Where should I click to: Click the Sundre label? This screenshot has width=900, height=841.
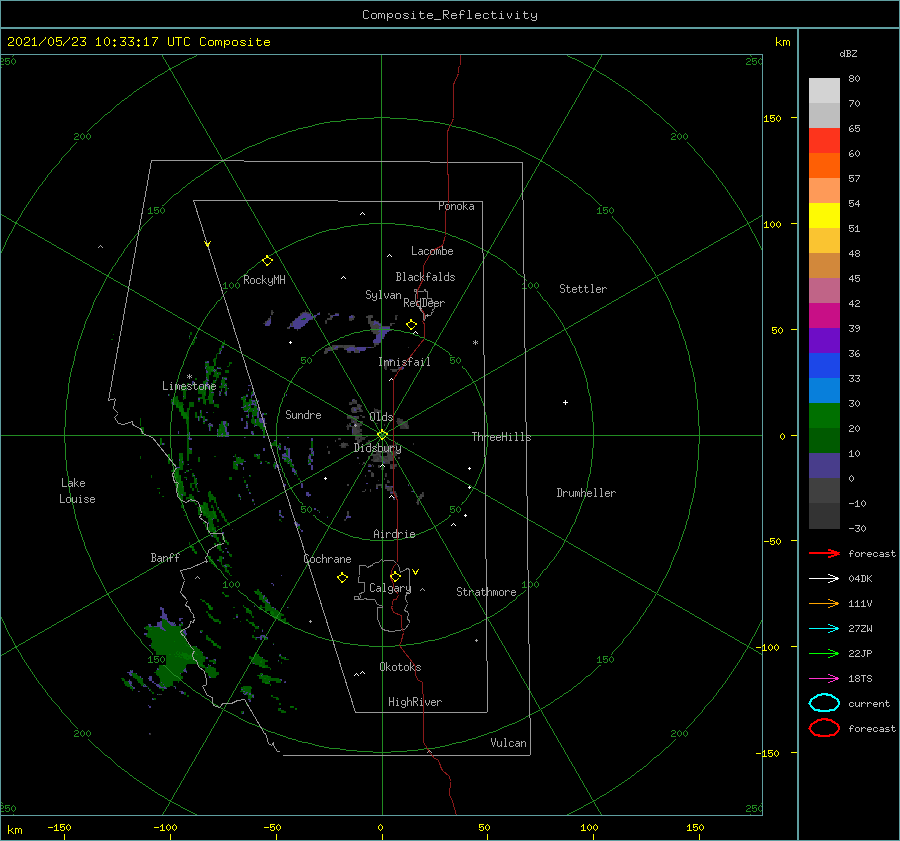[x=303, y=414]
